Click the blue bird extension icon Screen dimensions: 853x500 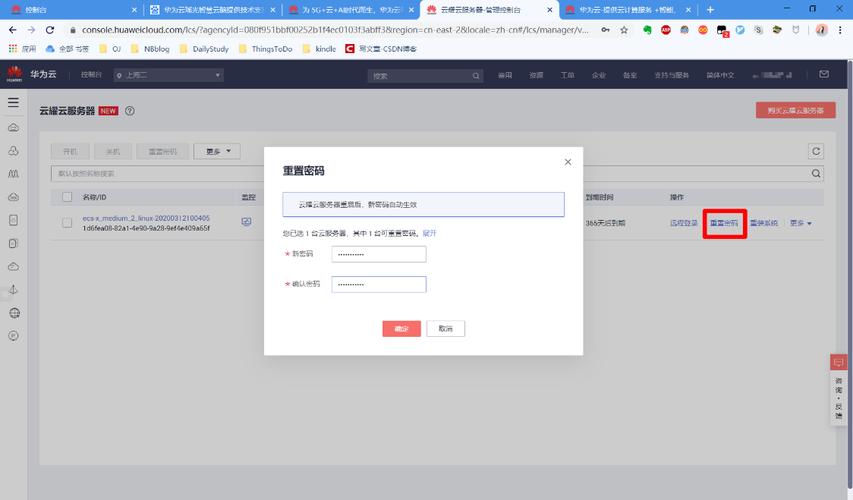click(x=740, y=30)
